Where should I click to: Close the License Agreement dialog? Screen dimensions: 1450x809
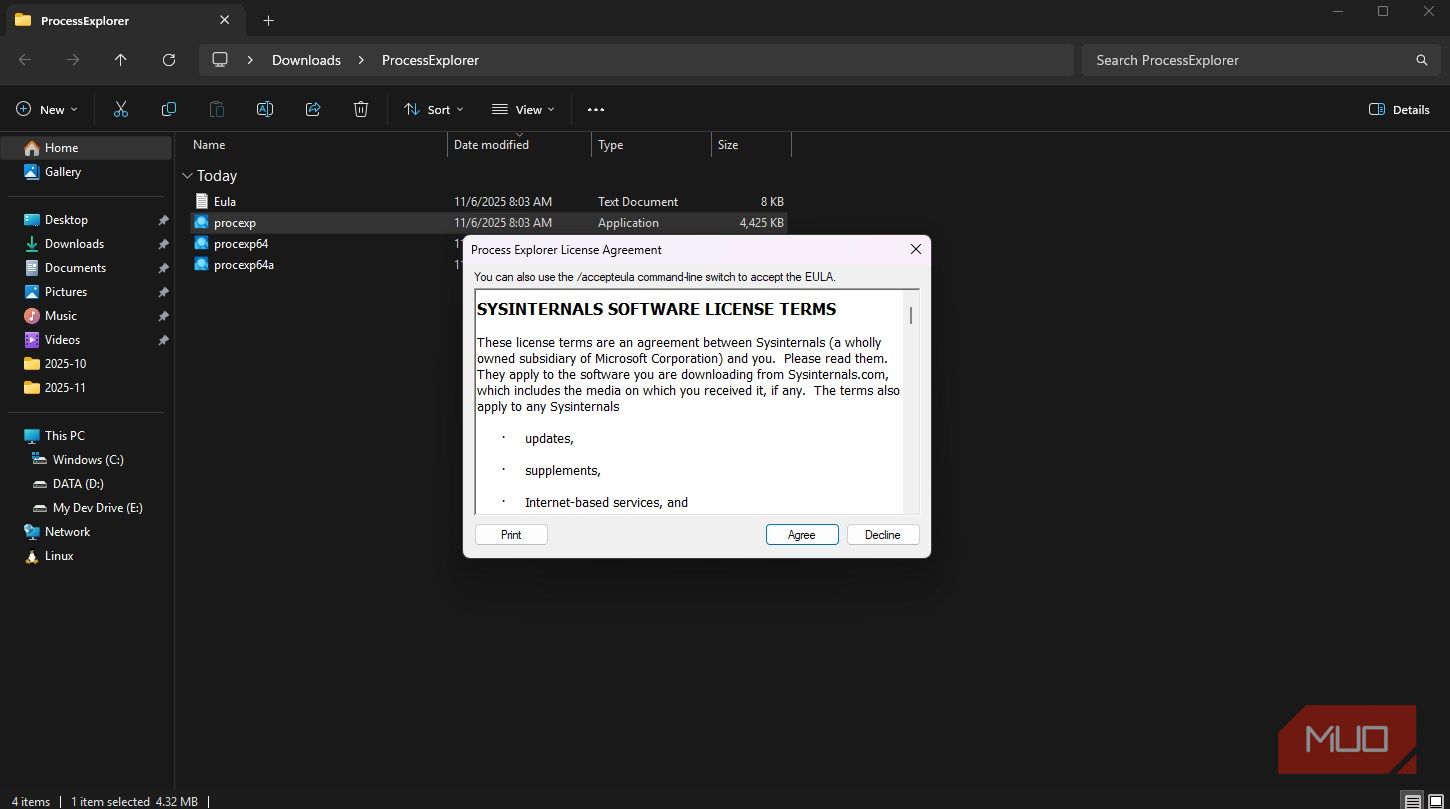pos(915,249)
